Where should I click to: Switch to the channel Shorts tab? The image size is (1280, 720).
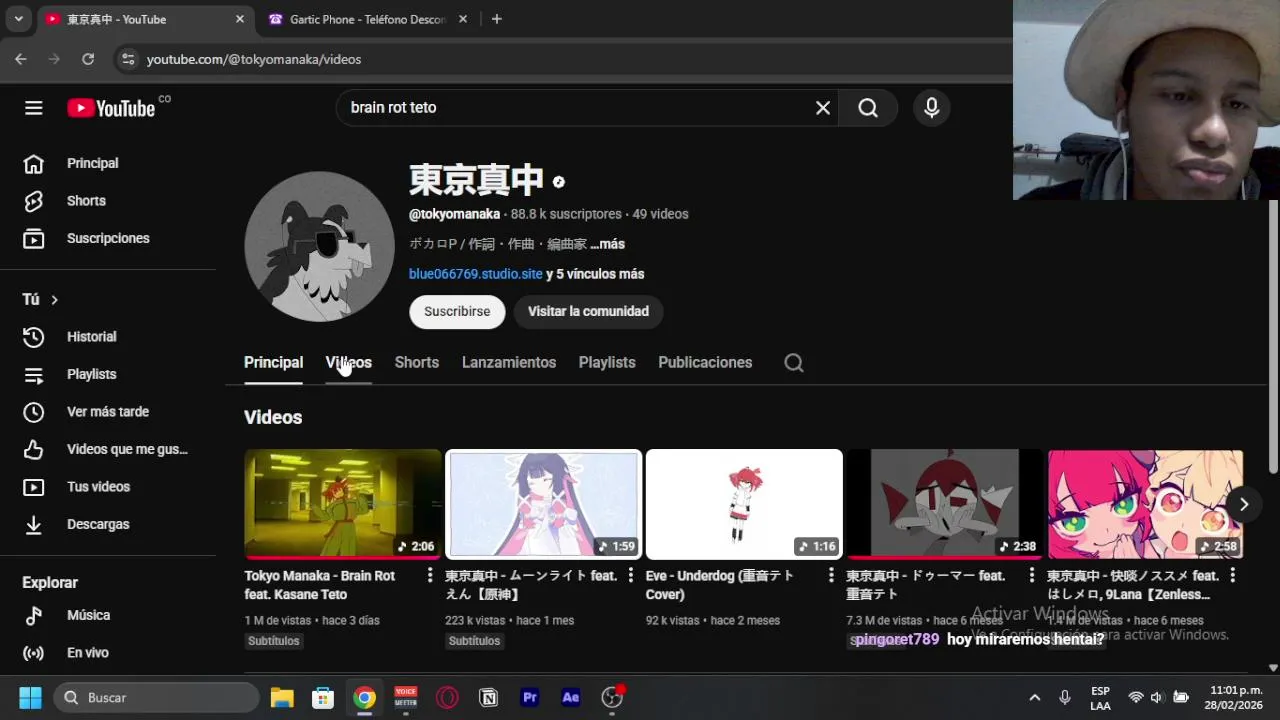coord(417,363)
